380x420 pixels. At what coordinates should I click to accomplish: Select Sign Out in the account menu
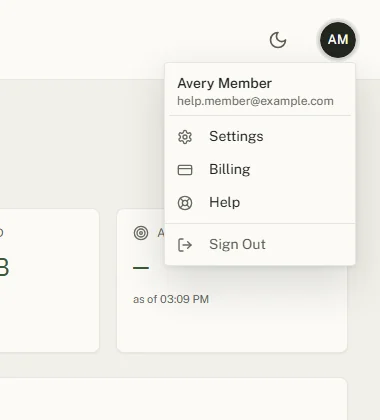click(x=260, y=244)
